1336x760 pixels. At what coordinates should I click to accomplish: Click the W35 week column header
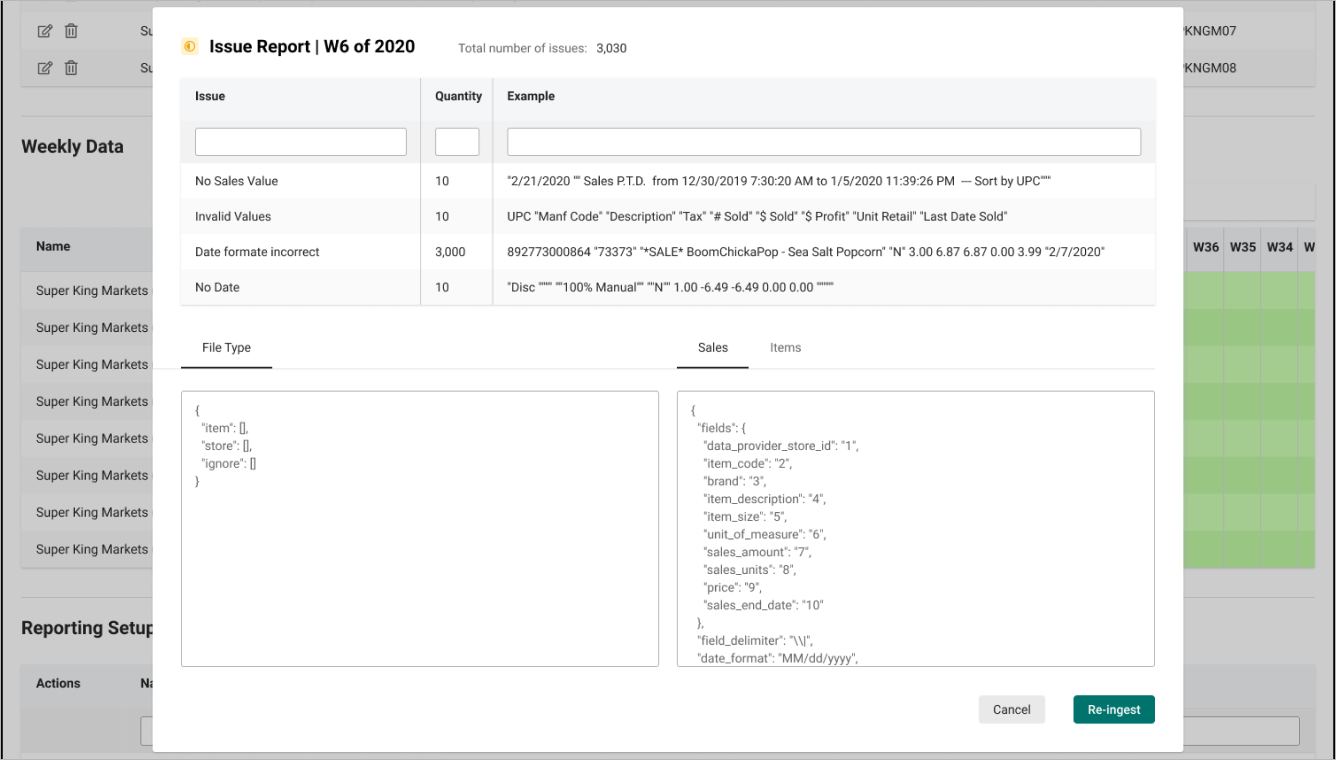[1243, 246]
